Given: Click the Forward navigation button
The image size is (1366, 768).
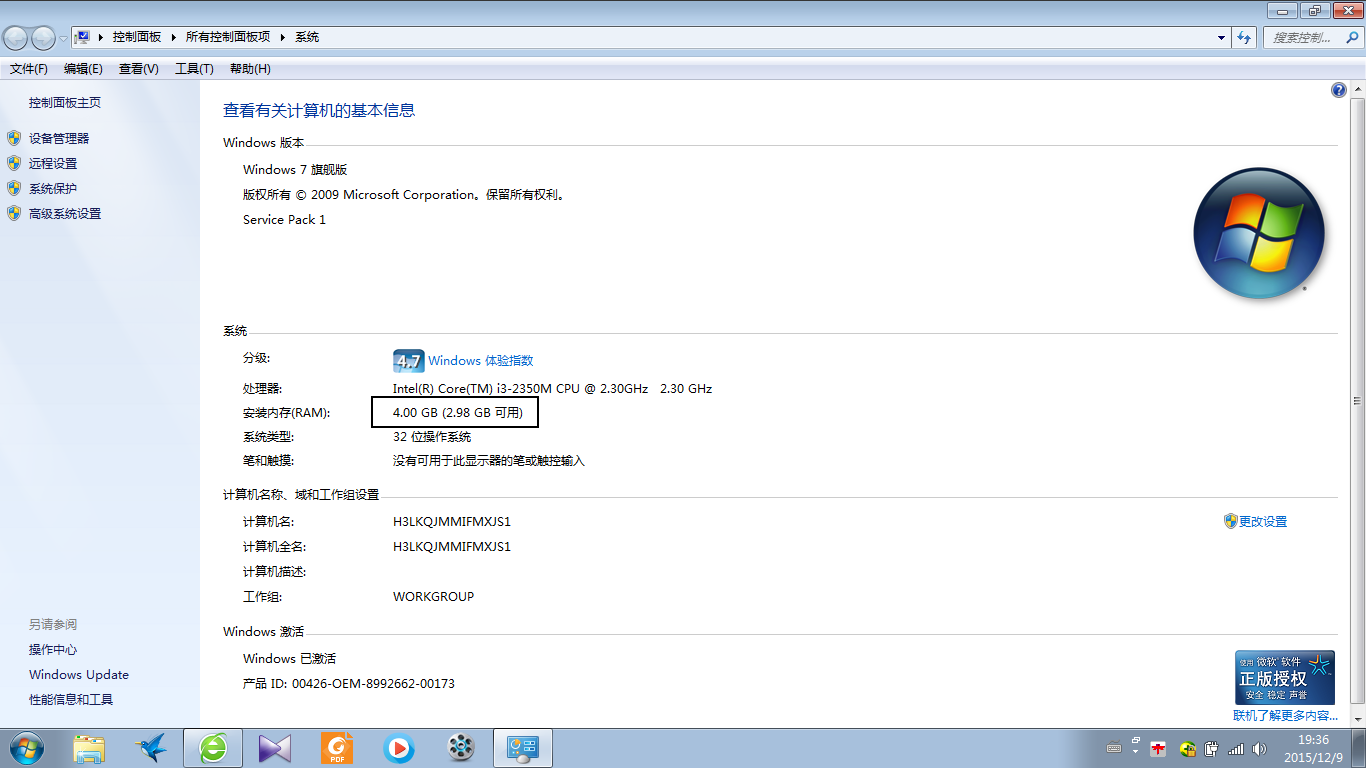Looking at the screenshot, I should [43, 38].
